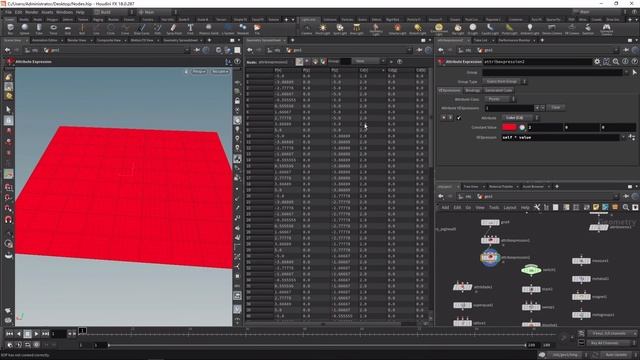
Task: Switch to Generated Code tab
Action: [498, 90]
